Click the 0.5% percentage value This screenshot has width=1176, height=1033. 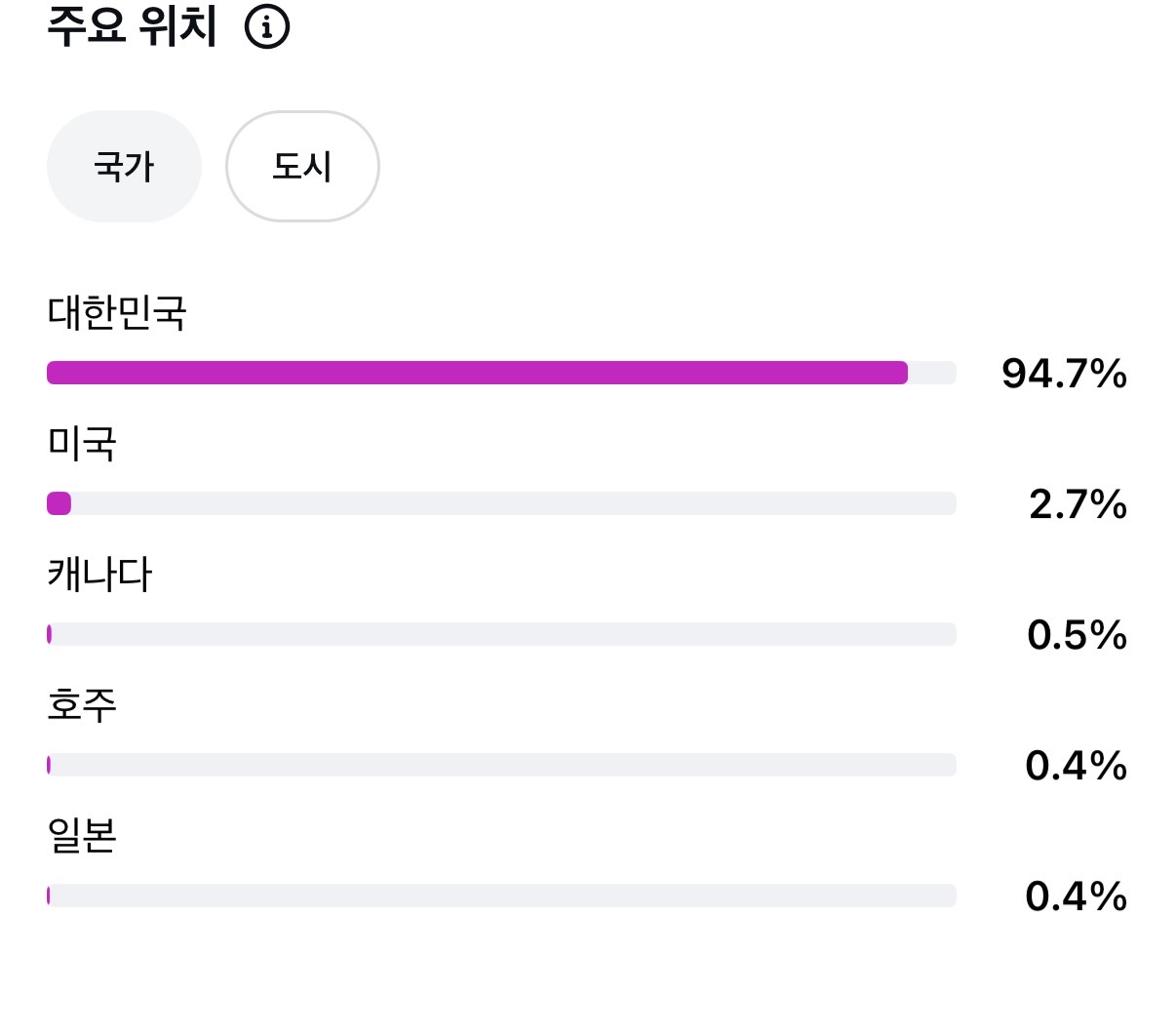click(1077, 635)
